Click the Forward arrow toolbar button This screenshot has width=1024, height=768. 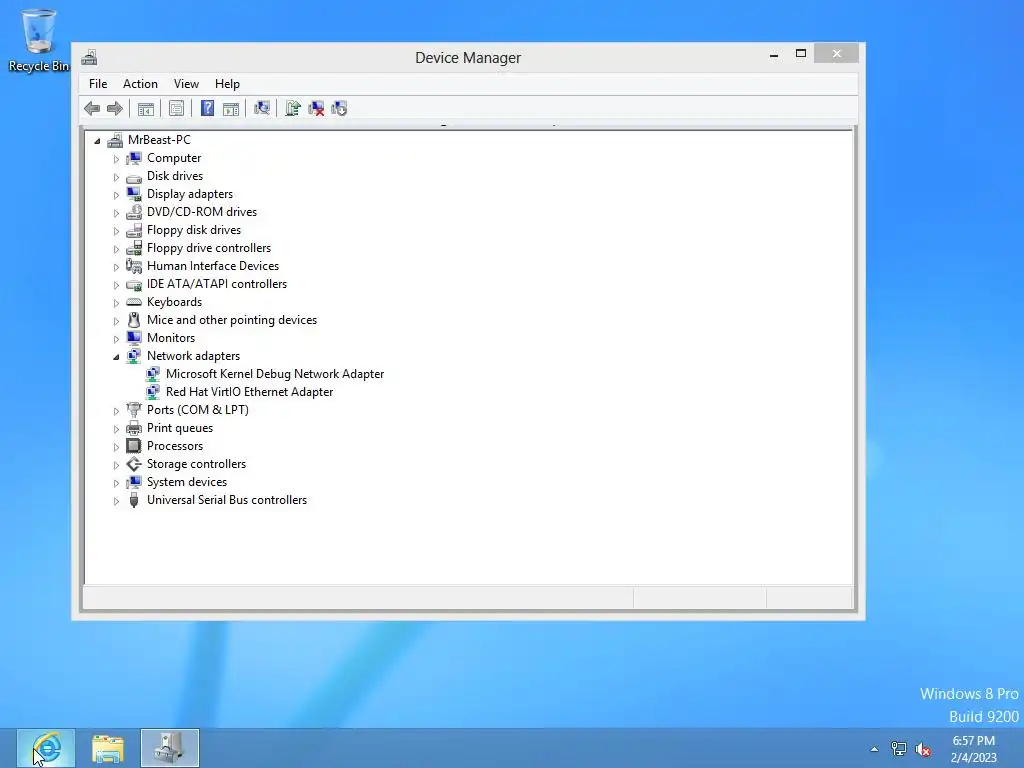tap(114, 108)
